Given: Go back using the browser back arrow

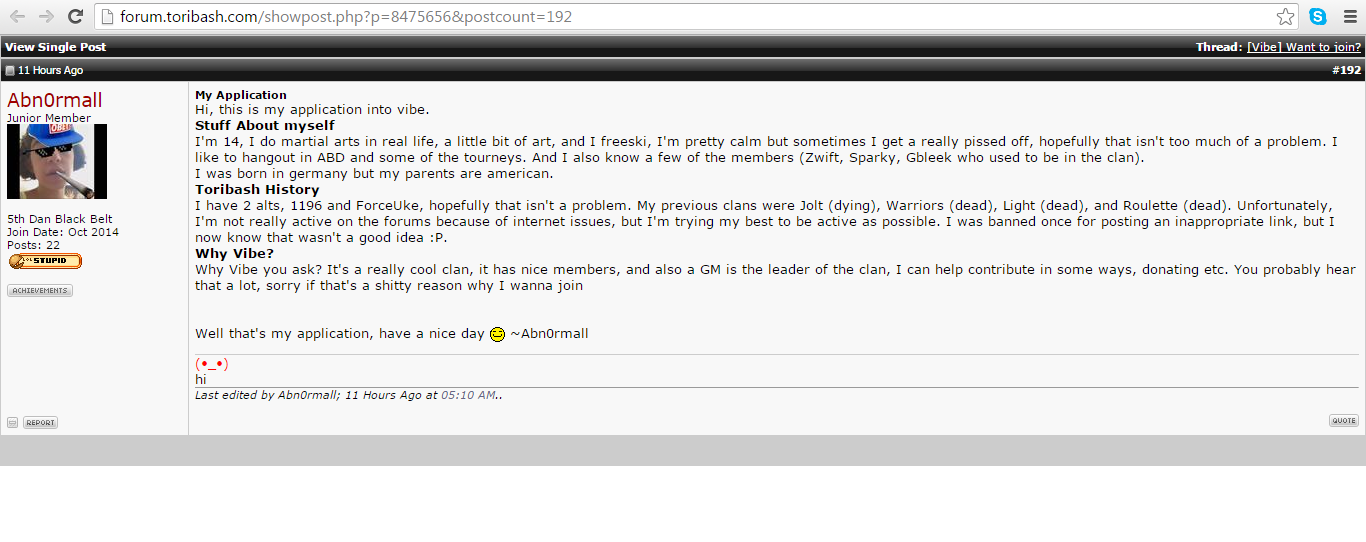Looking at the screenshot, I should (17, 16).
